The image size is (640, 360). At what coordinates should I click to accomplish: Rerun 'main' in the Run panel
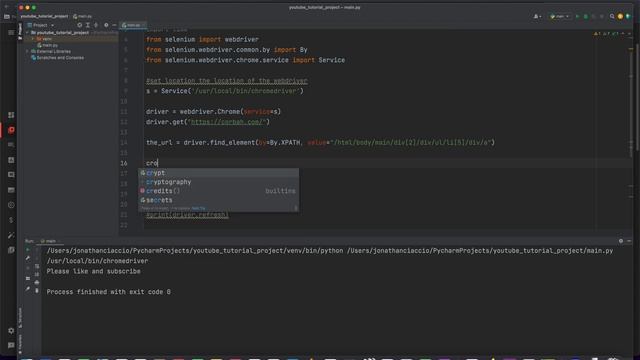pyautogui.click(x=28, y=249)
